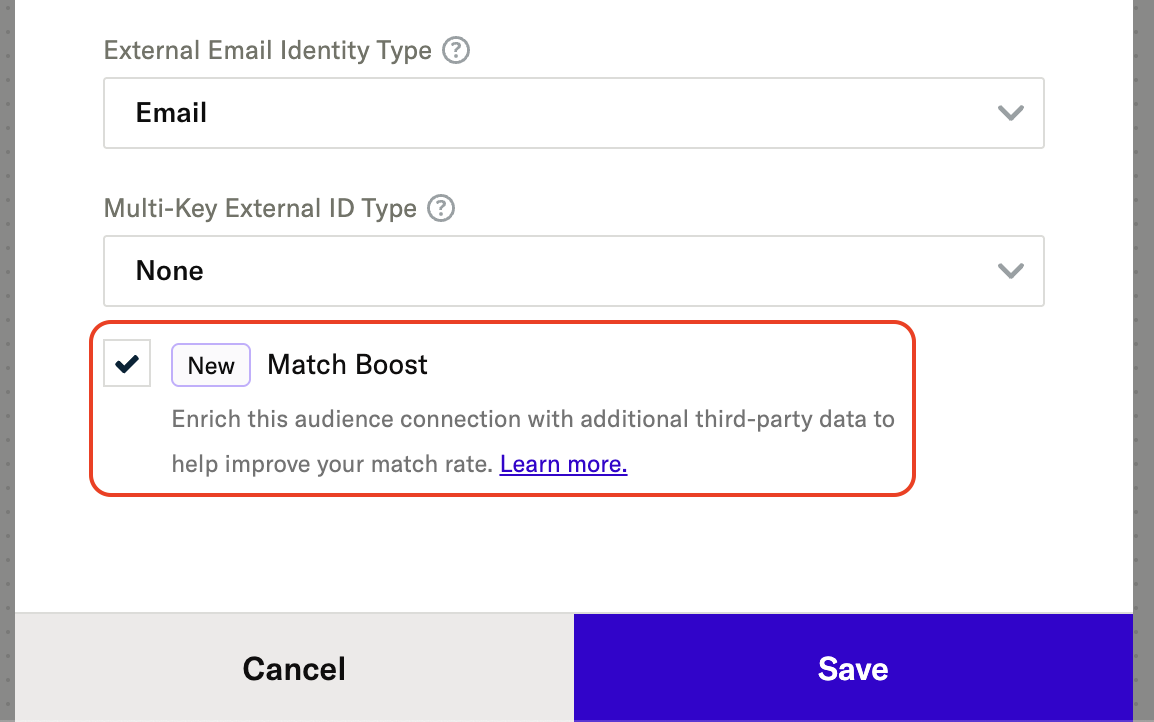Click the dimmed backdrop left of the dialog

(7, 300)
